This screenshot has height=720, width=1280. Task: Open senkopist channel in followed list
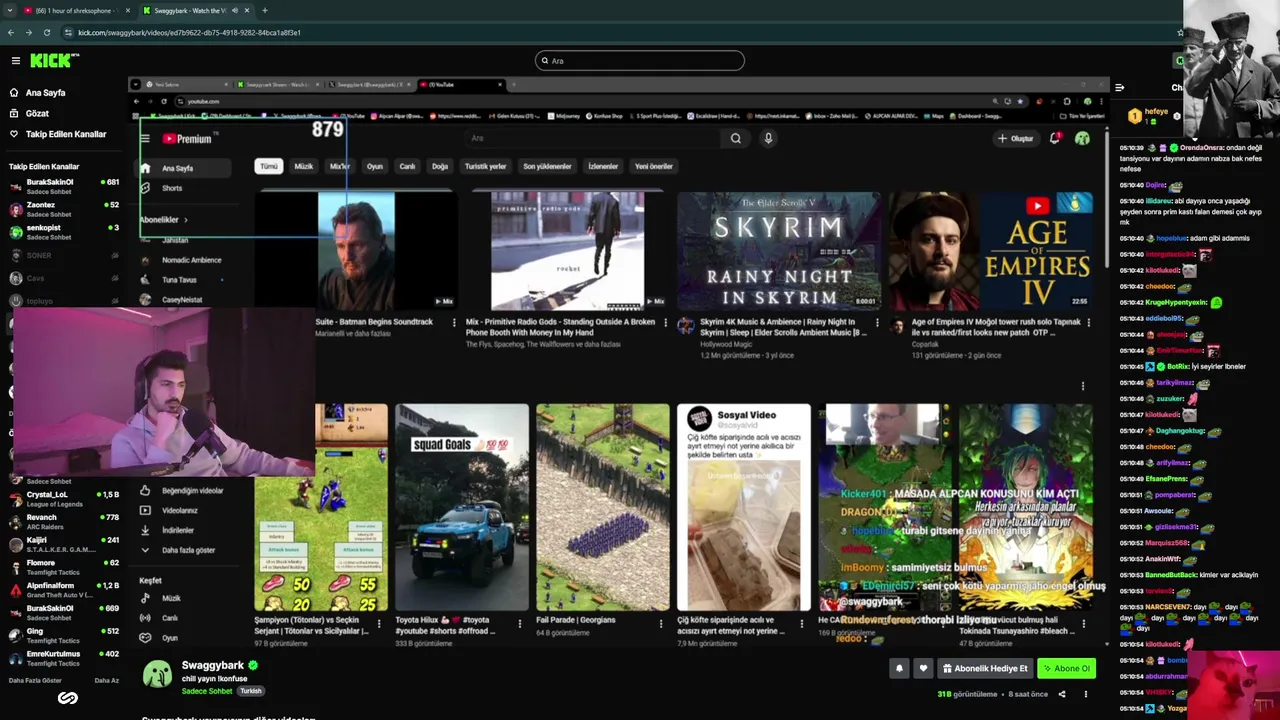(62, 232)
